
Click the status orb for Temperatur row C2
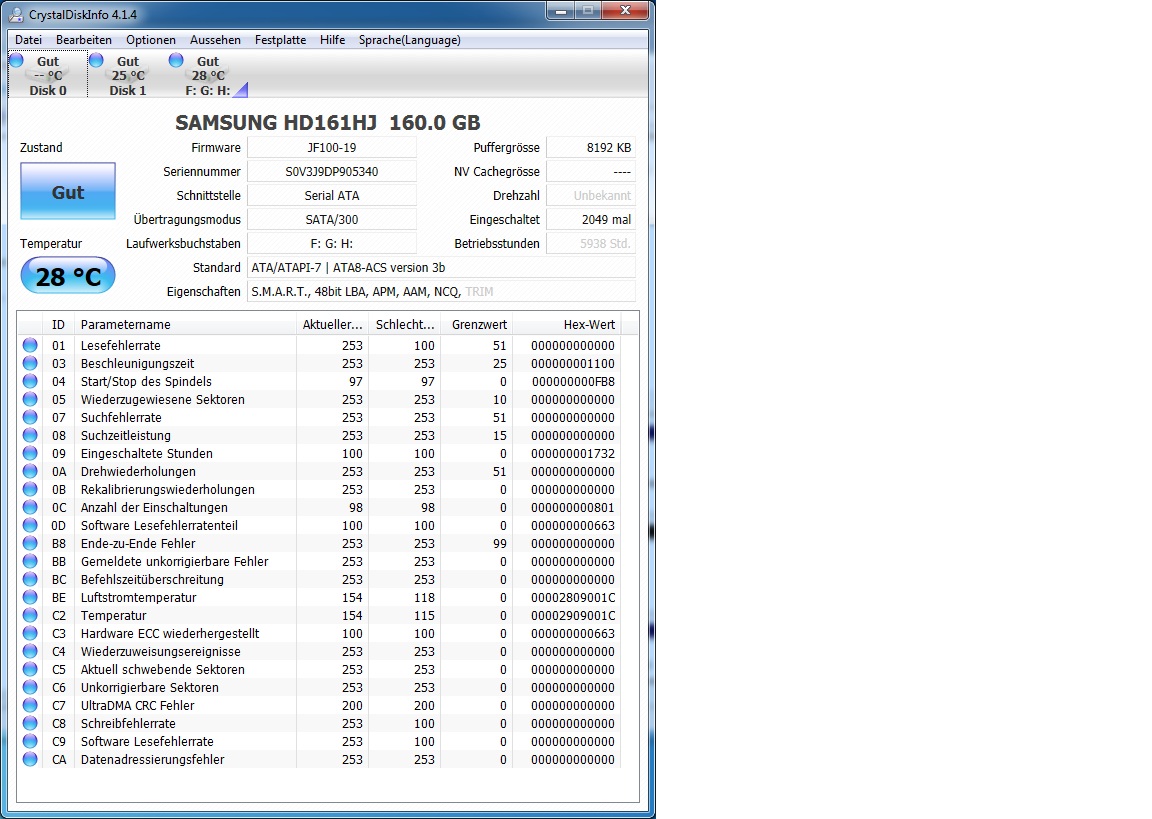tap(30, 615)
